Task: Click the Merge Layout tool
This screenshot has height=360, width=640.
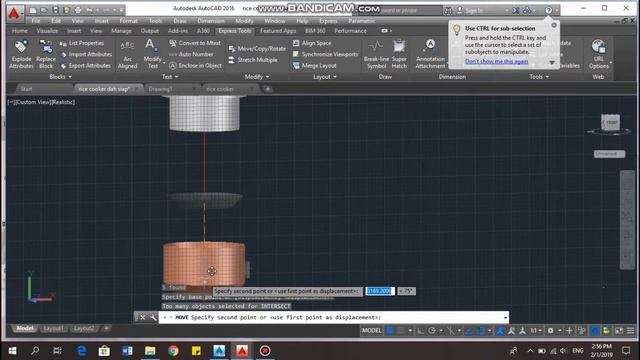Action: (x=314, y=66)
